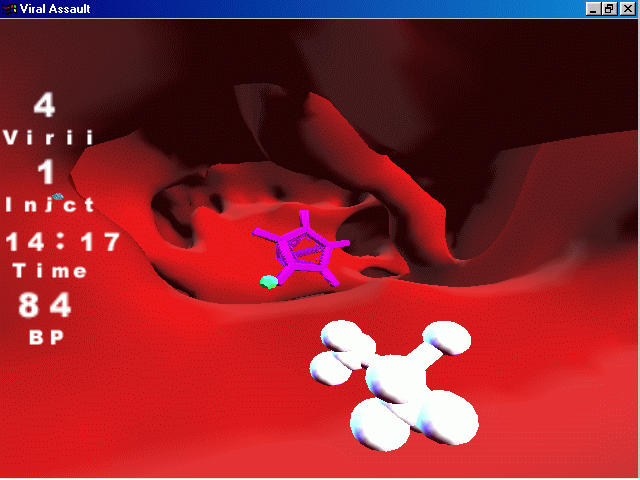Viewport: 640px width, 480px height.
Task: Click the Injct label text
Action: pyautogui.click(x=50, y=205)
